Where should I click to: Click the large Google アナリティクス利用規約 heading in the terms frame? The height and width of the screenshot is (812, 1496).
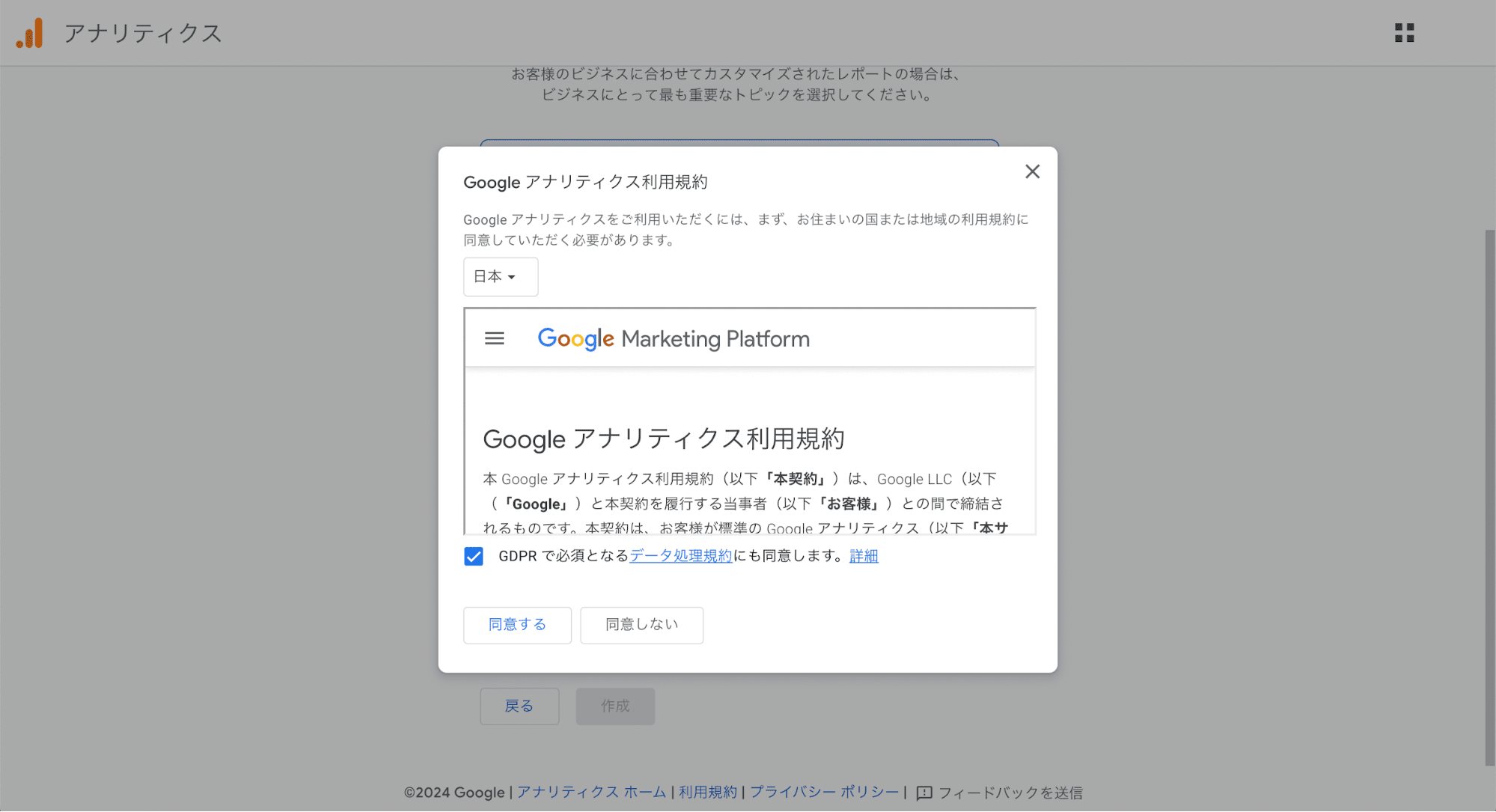pyautogui.click(x=664, y=439)
